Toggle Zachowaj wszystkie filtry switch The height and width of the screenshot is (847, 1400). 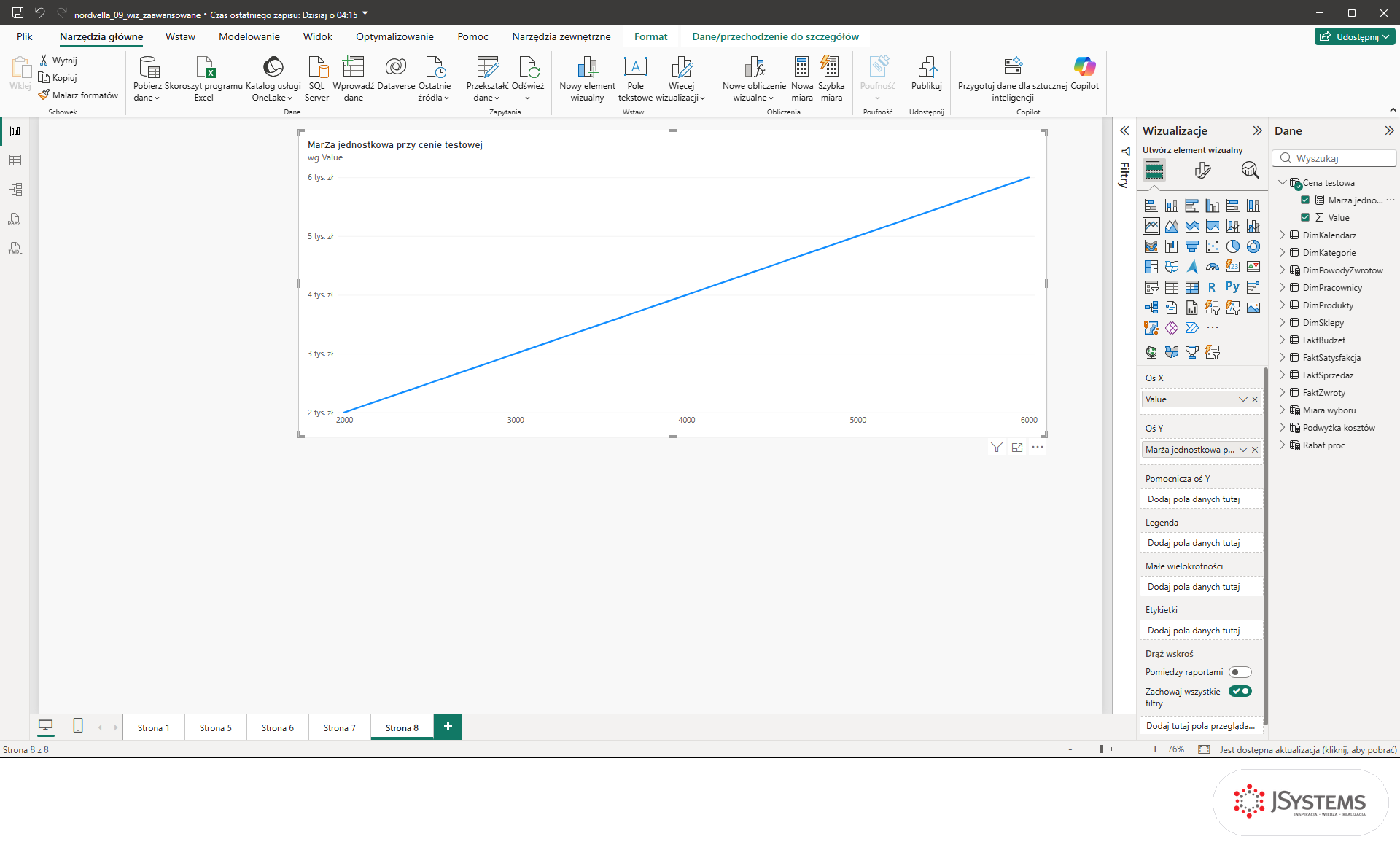[1240, 691]
